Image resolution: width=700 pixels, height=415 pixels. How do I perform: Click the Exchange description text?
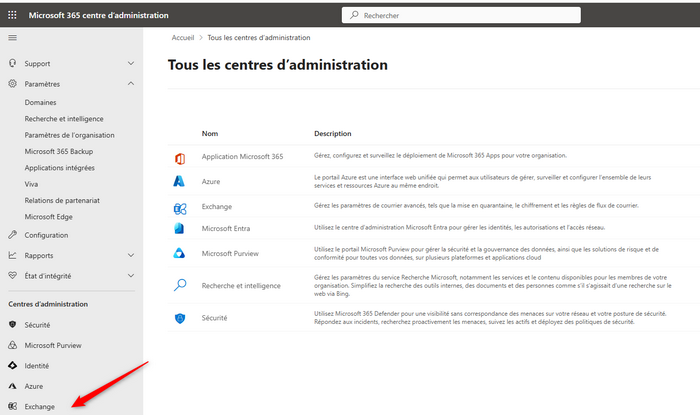pos(476,205)
